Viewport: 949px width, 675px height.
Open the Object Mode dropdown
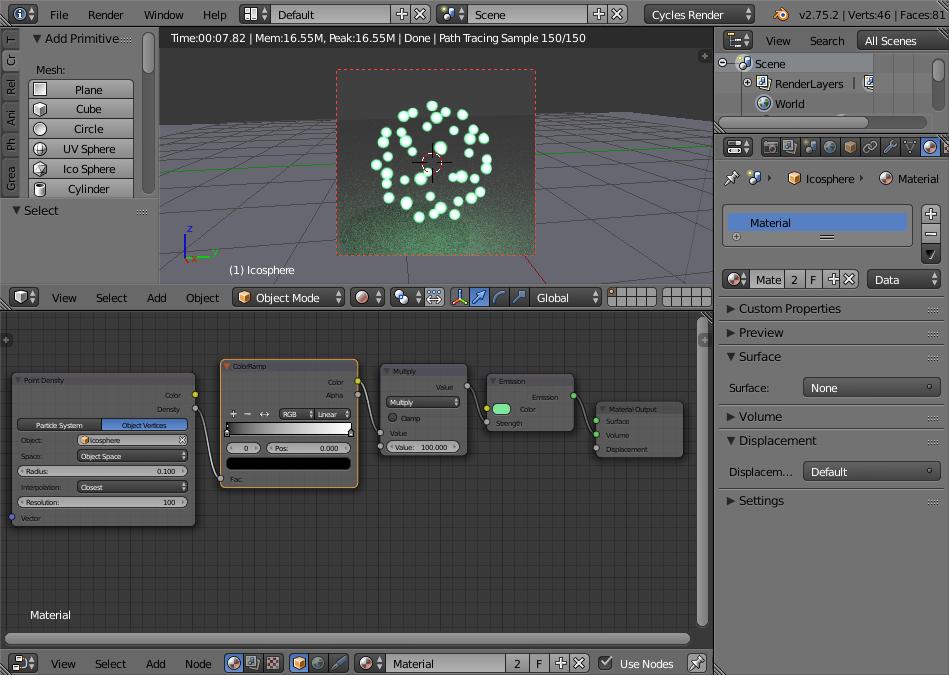pos(288,297)
